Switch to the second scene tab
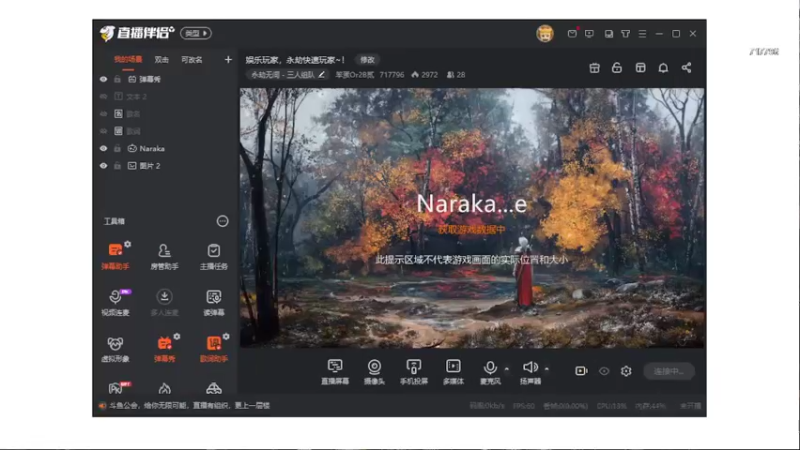This screenshot has height=450, width=800. pyautogui.click(x=161, y=60)
